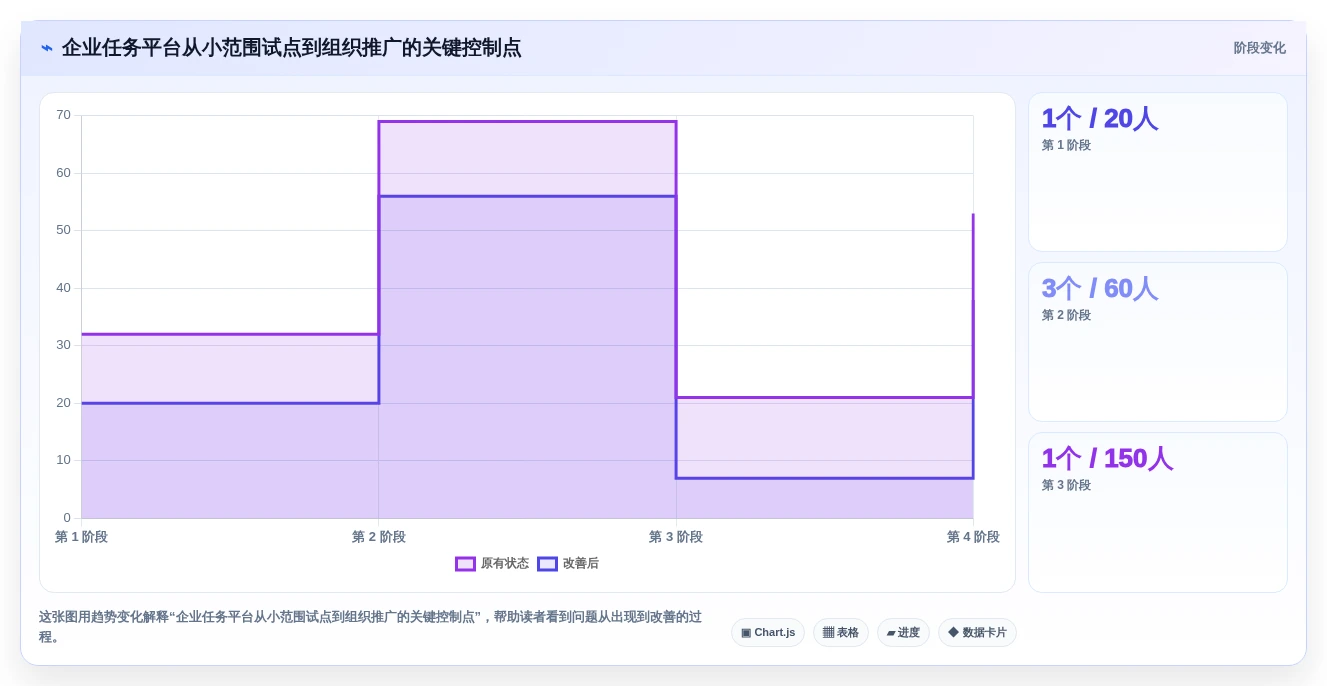Click the y-axis value 50

pyautogui.click(x=63, y=230)
